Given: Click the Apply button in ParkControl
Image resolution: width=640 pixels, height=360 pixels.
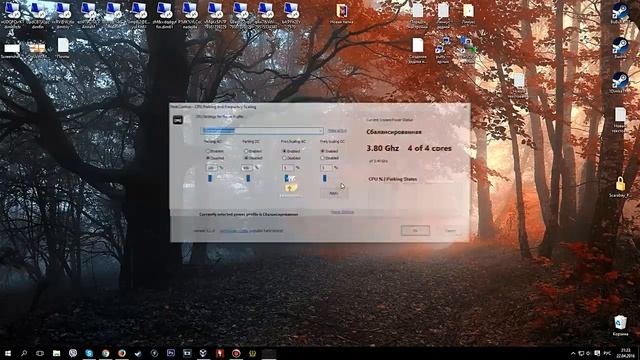Looking at the screenshot, I should [x=333, y=193].
